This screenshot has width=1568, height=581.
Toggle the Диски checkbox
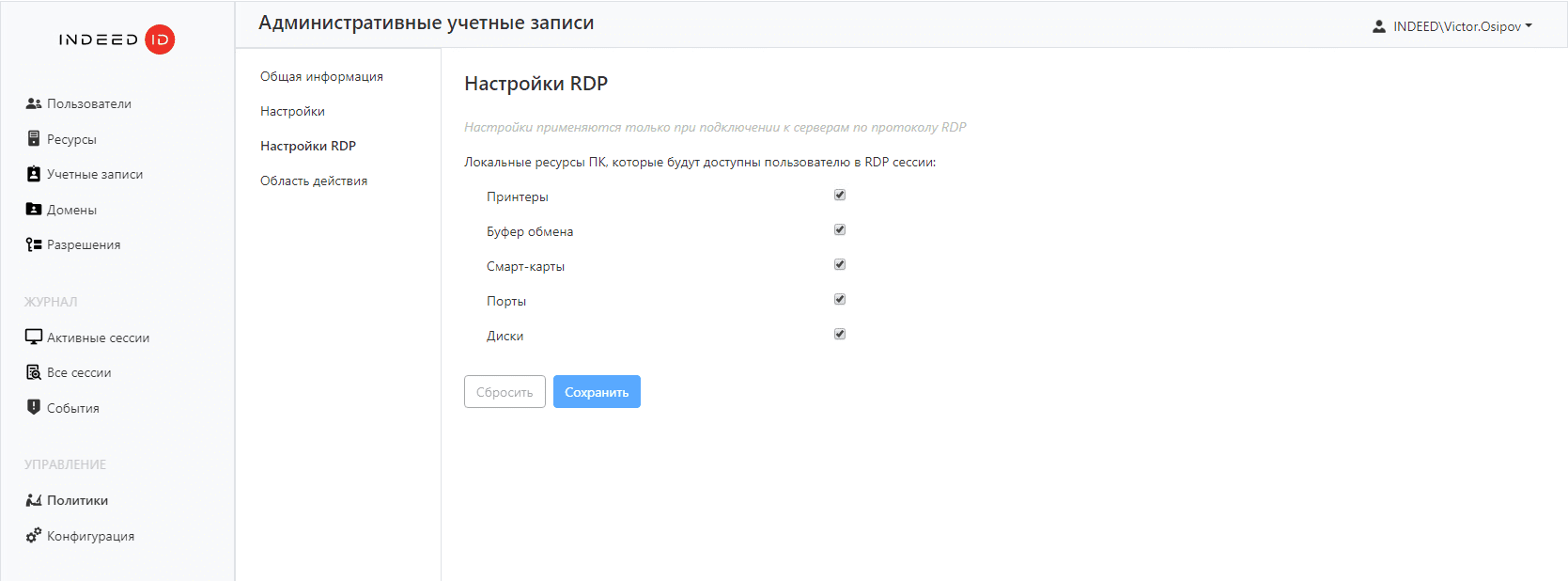pos(840,335)
